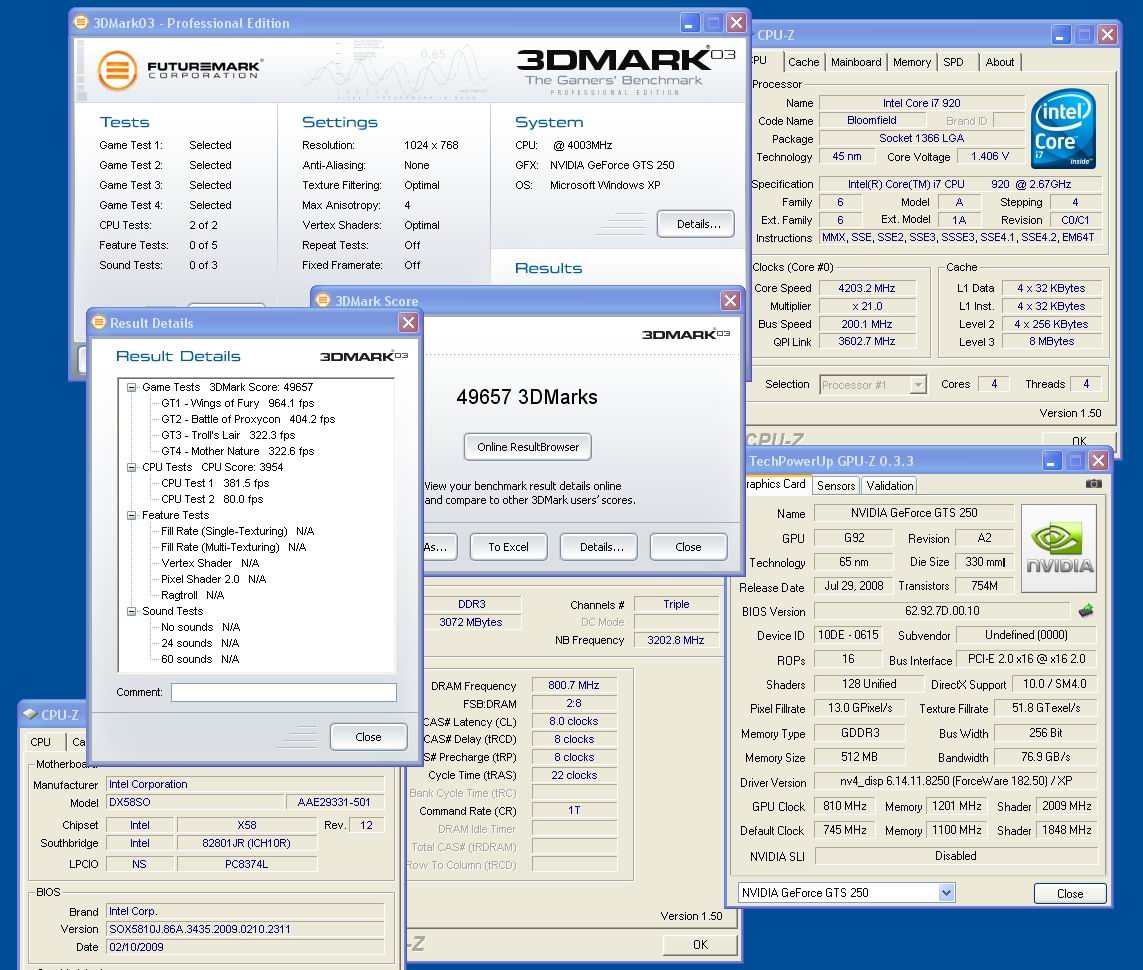Select GT1 - Wings of Fury result row
Viewport: 1143px width, 970px height.
click(x=238, y=403)
